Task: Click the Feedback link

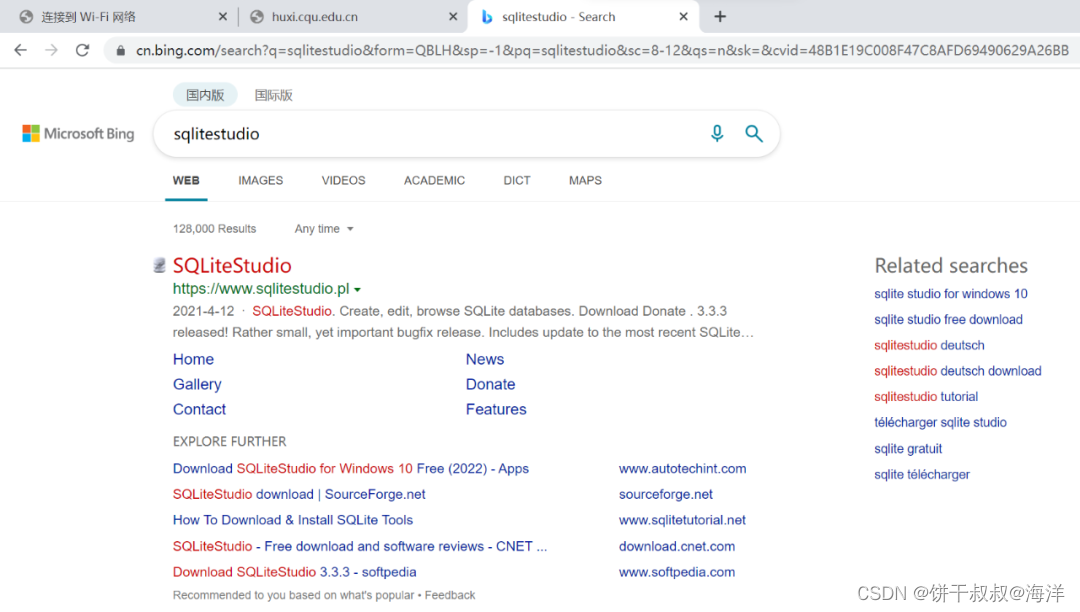Action: tap(450, 595)
